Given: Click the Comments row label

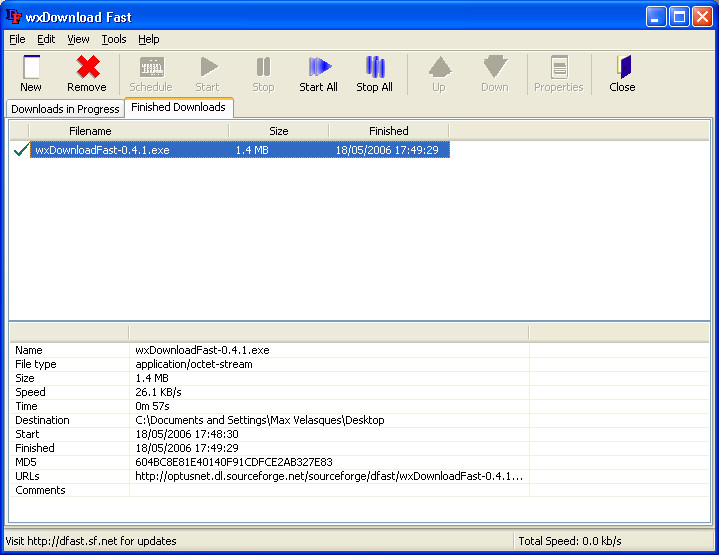Looking at the screenshot, I should pos(40,490).
